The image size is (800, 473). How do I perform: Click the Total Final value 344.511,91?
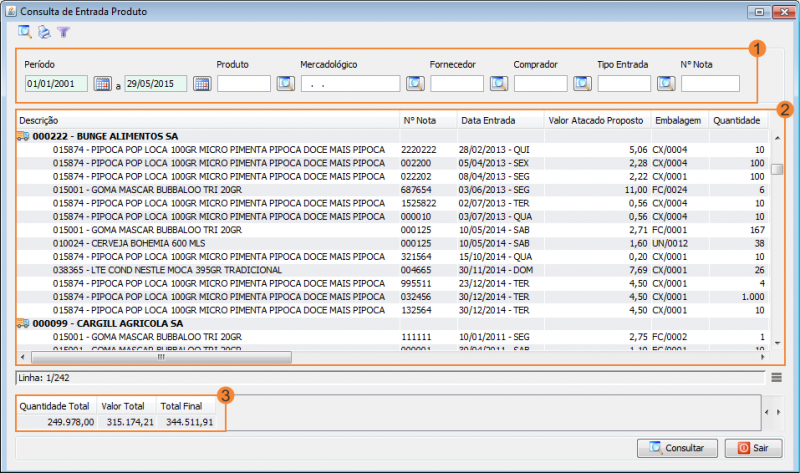[x=189, y=422]
